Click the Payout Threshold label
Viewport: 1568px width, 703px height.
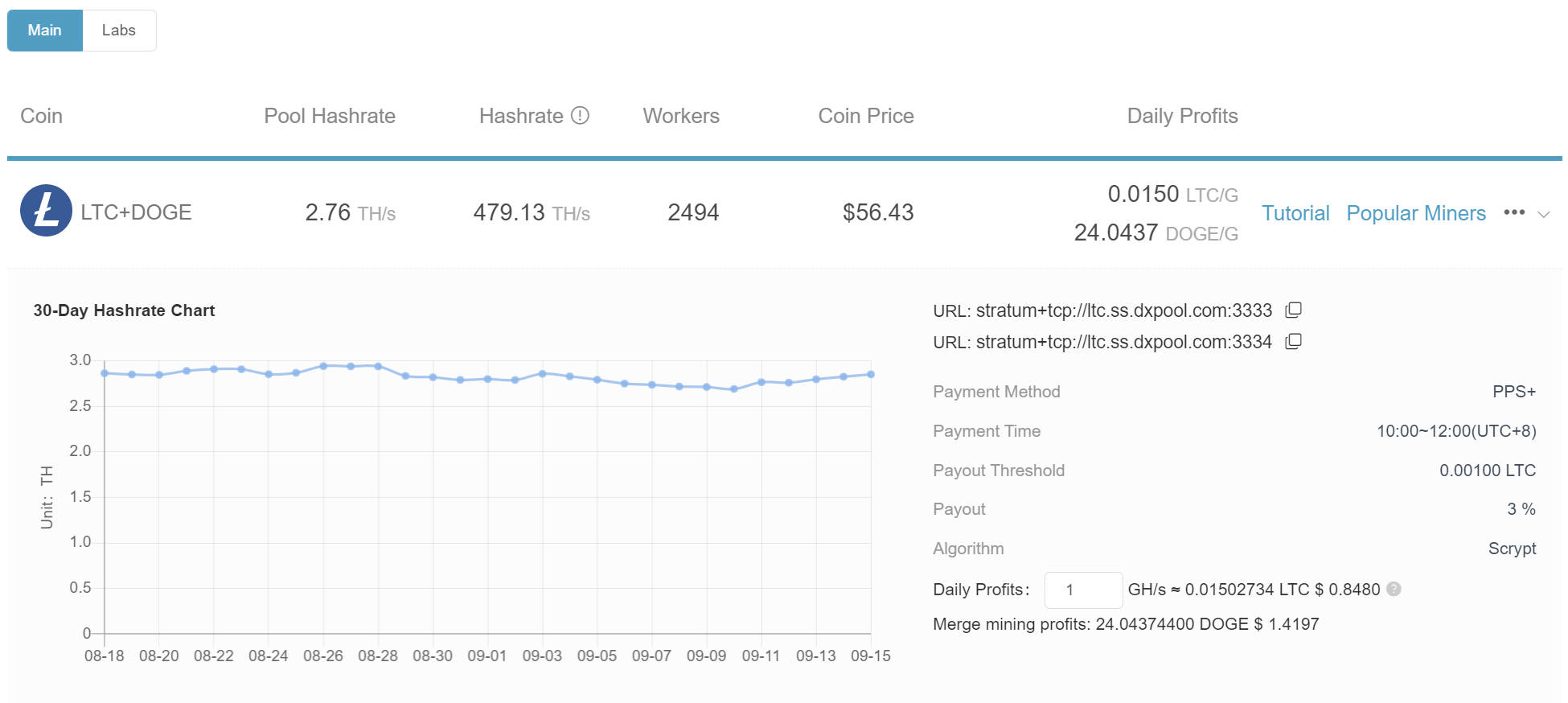pyautogui.click(x=999, y=471)
